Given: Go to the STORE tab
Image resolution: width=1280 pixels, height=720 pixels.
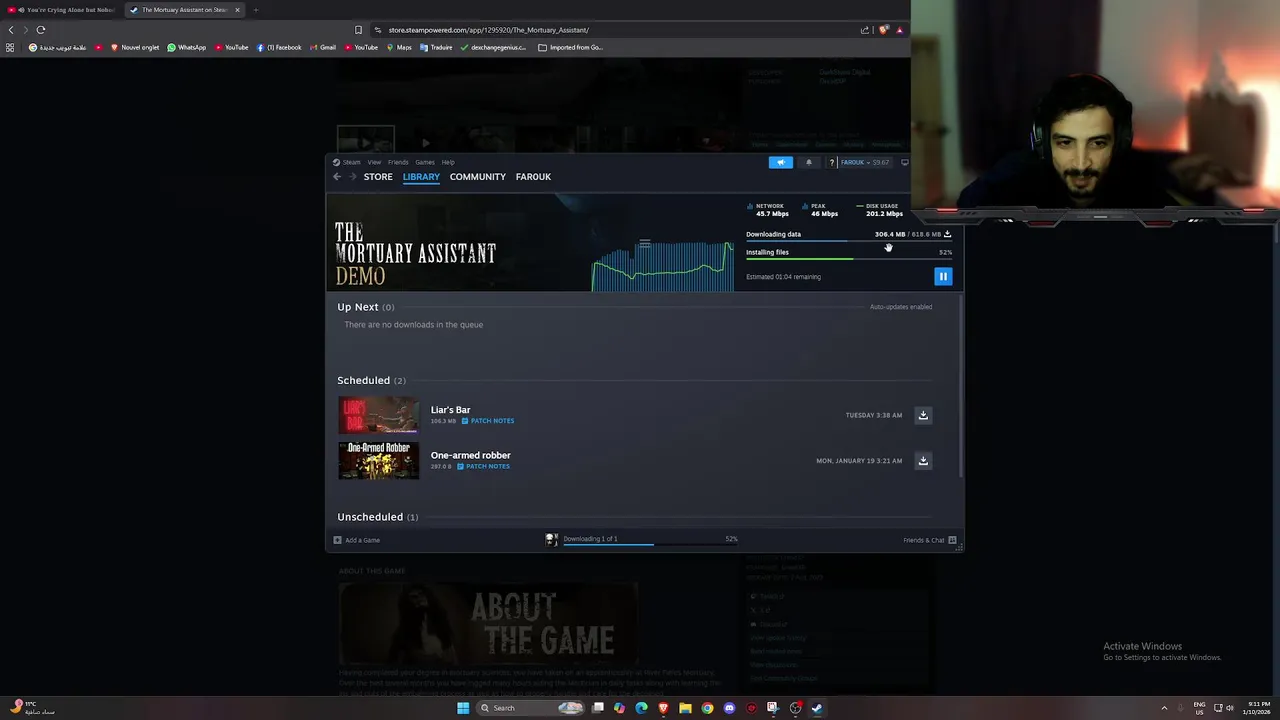Looking at the screenshot, I should coord(378,177).
